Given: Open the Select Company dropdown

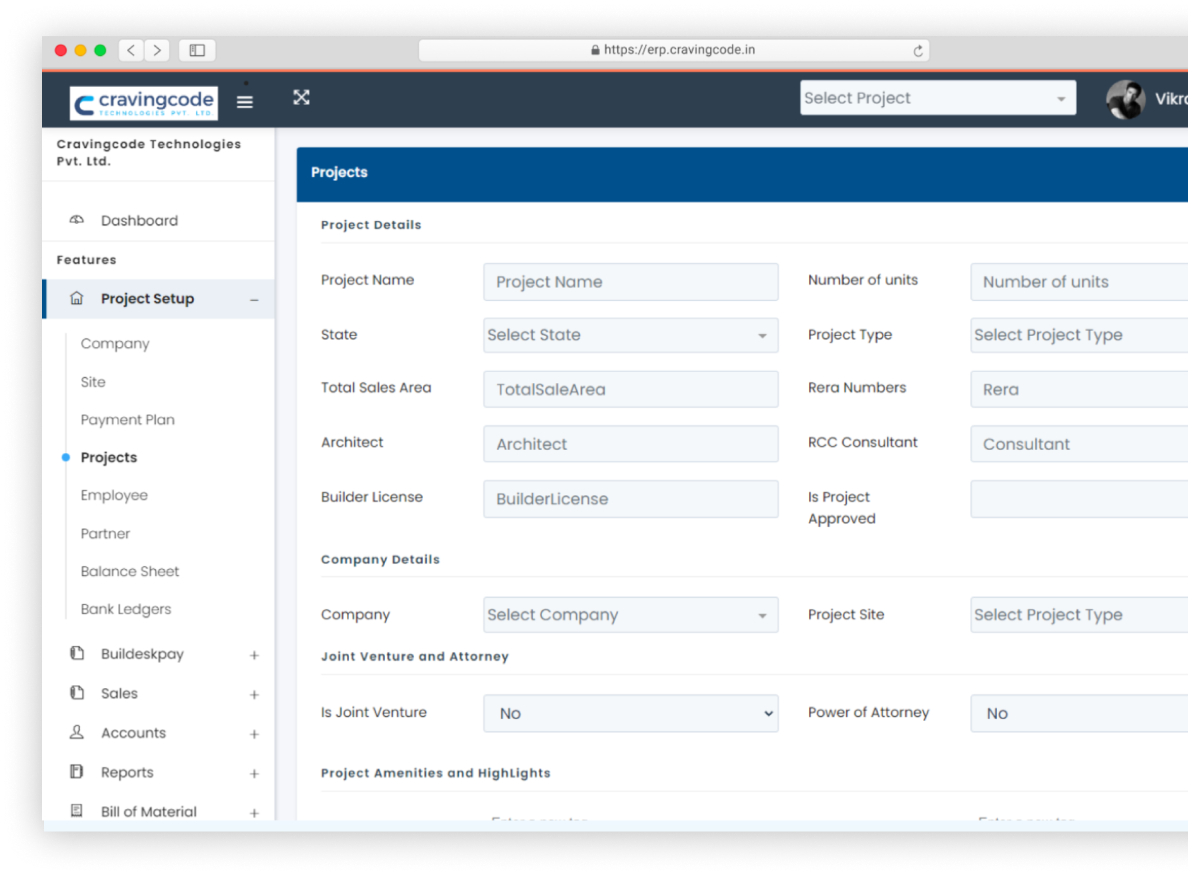Looking at the screenshot, I should pos(630,614).
